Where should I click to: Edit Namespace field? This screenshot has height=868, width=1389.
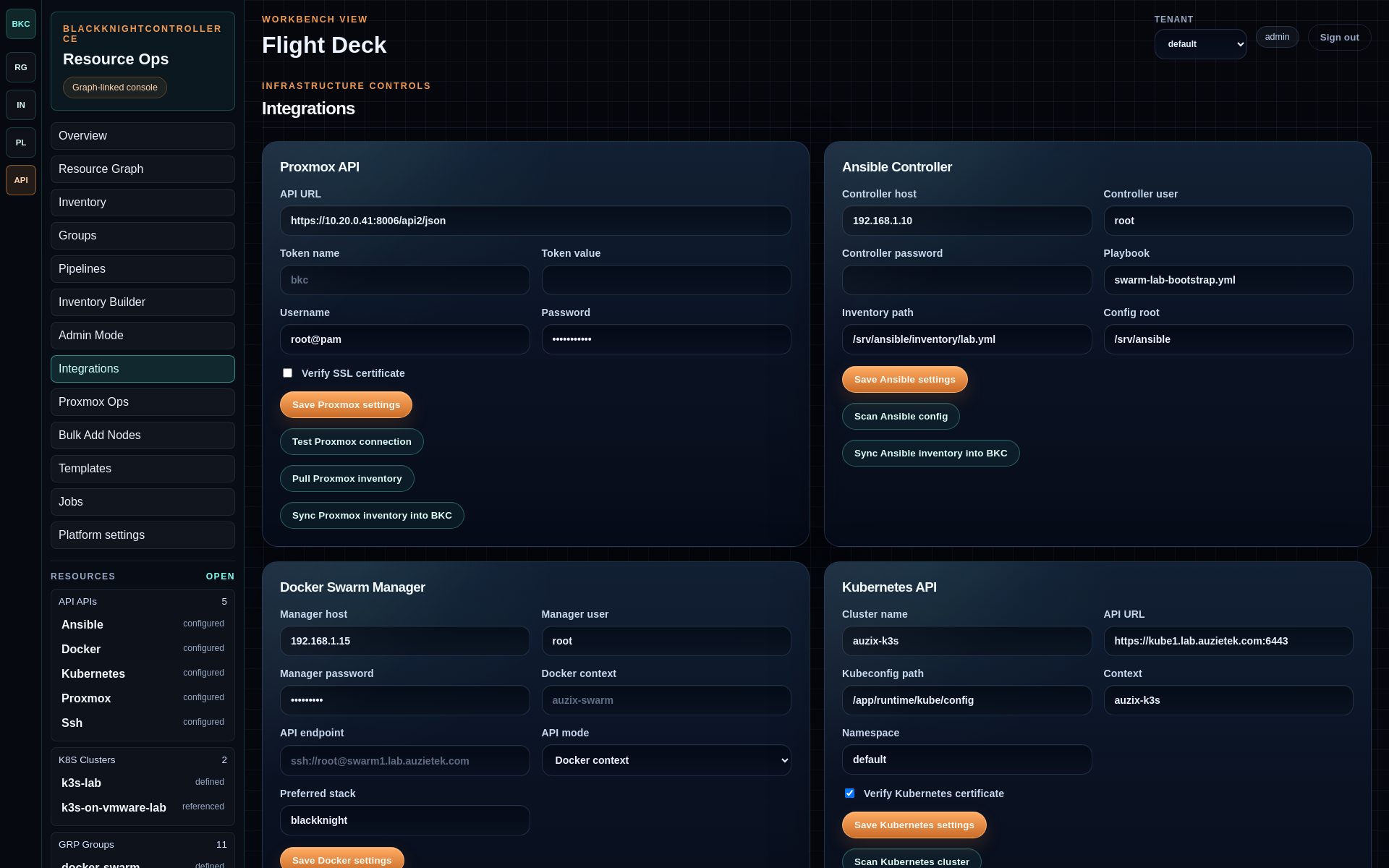point(967,759)
